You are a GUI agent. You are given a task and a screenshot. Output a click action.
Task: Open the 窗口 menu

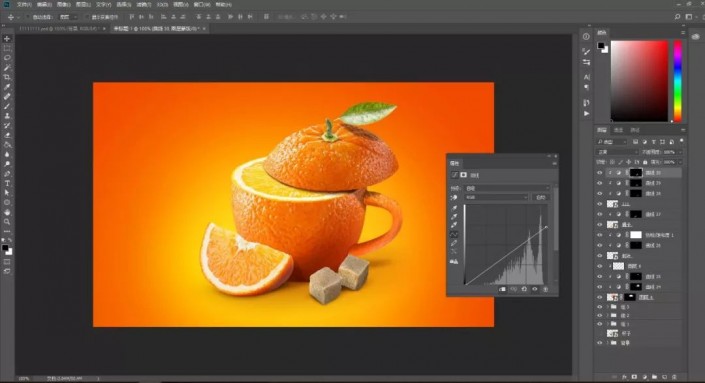coord(201,4)
